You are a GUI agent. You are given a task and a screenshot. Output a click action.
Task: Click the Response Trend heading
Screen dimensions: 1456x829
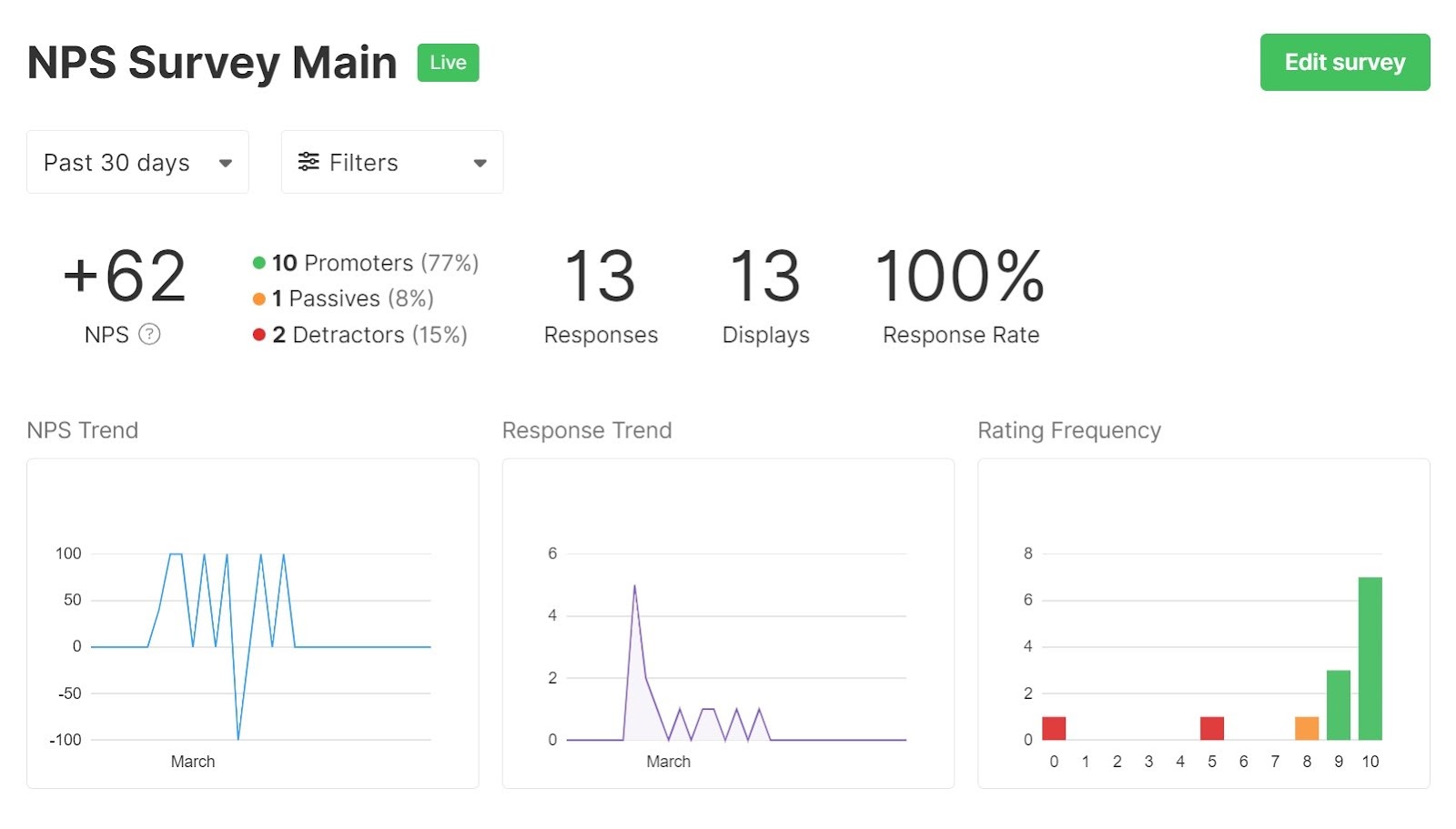(587, 430)
